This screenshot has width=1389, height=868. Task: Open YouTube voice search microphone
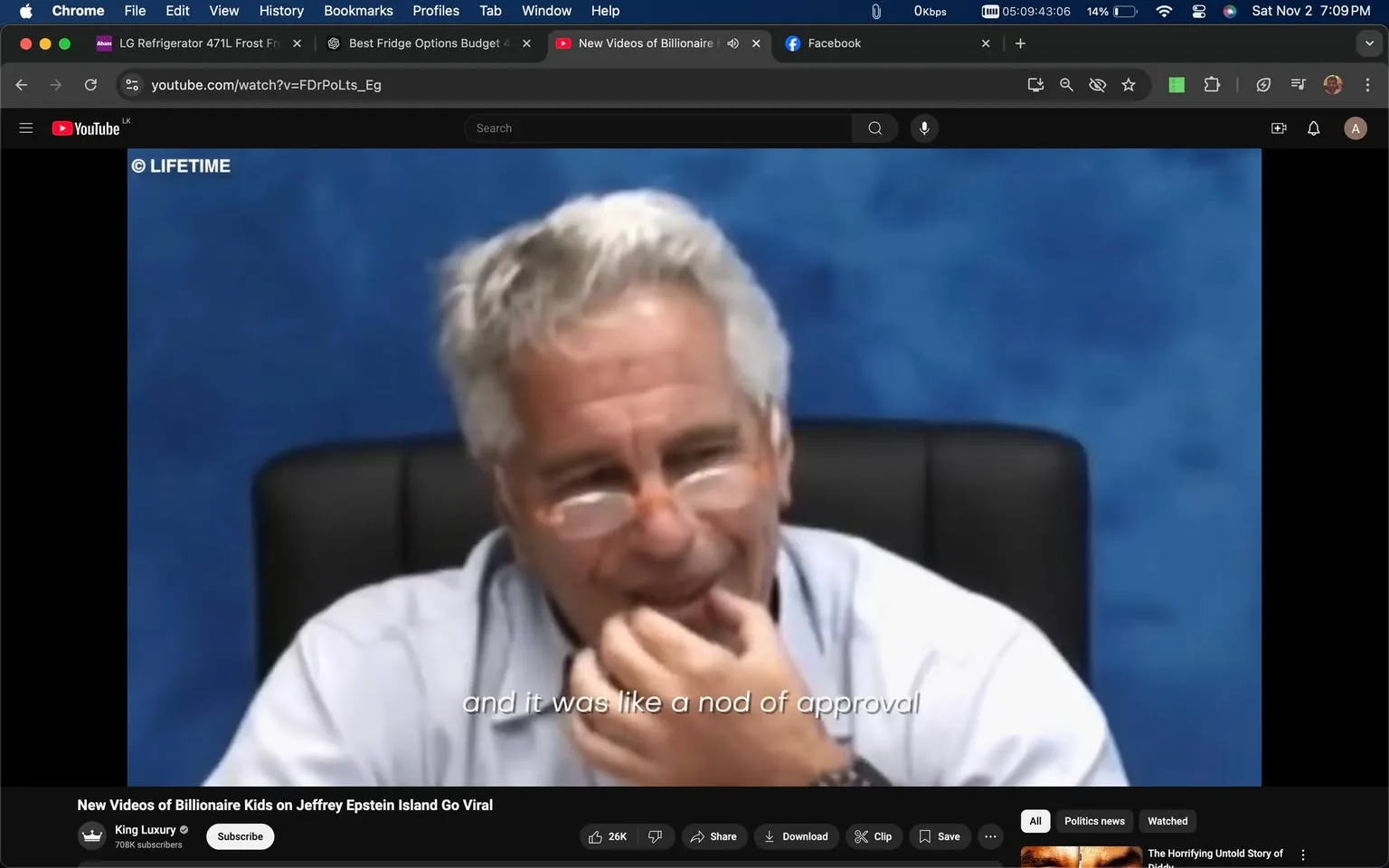pyautogui.click(x=923, y=127)
